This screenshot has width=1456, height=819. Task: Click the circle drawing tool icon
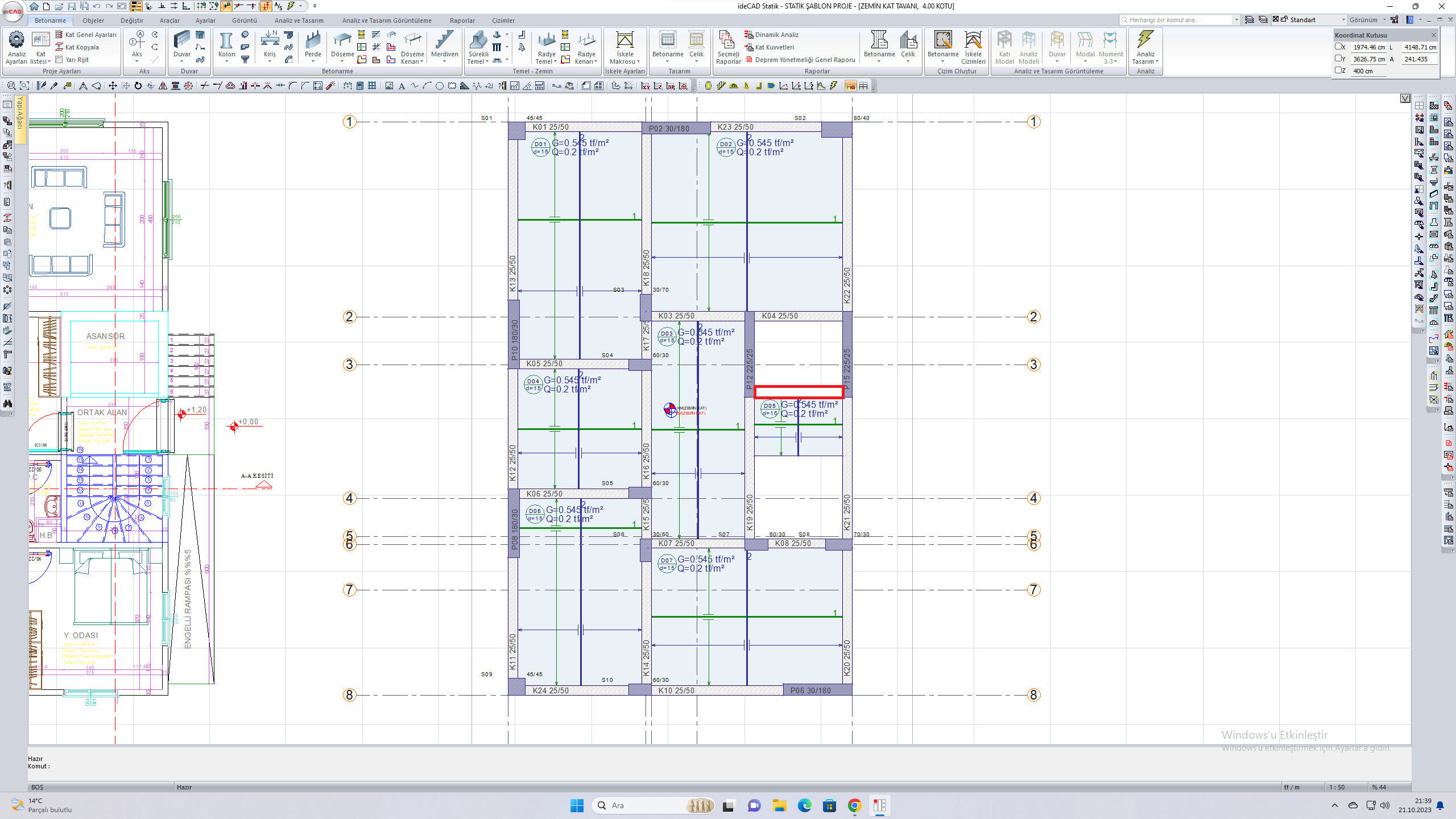tap(439, 86)
